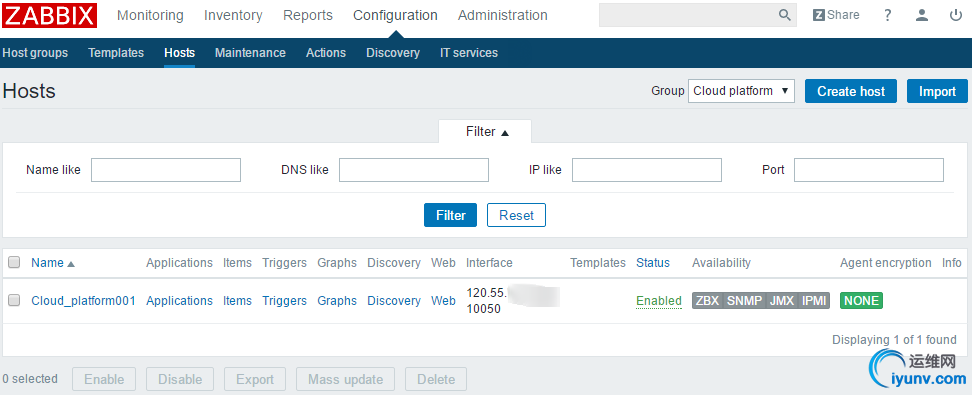The height and width of the screenshot is (395, 972).
Task: Go to Host groups submenu
Action: pos(35,53)
